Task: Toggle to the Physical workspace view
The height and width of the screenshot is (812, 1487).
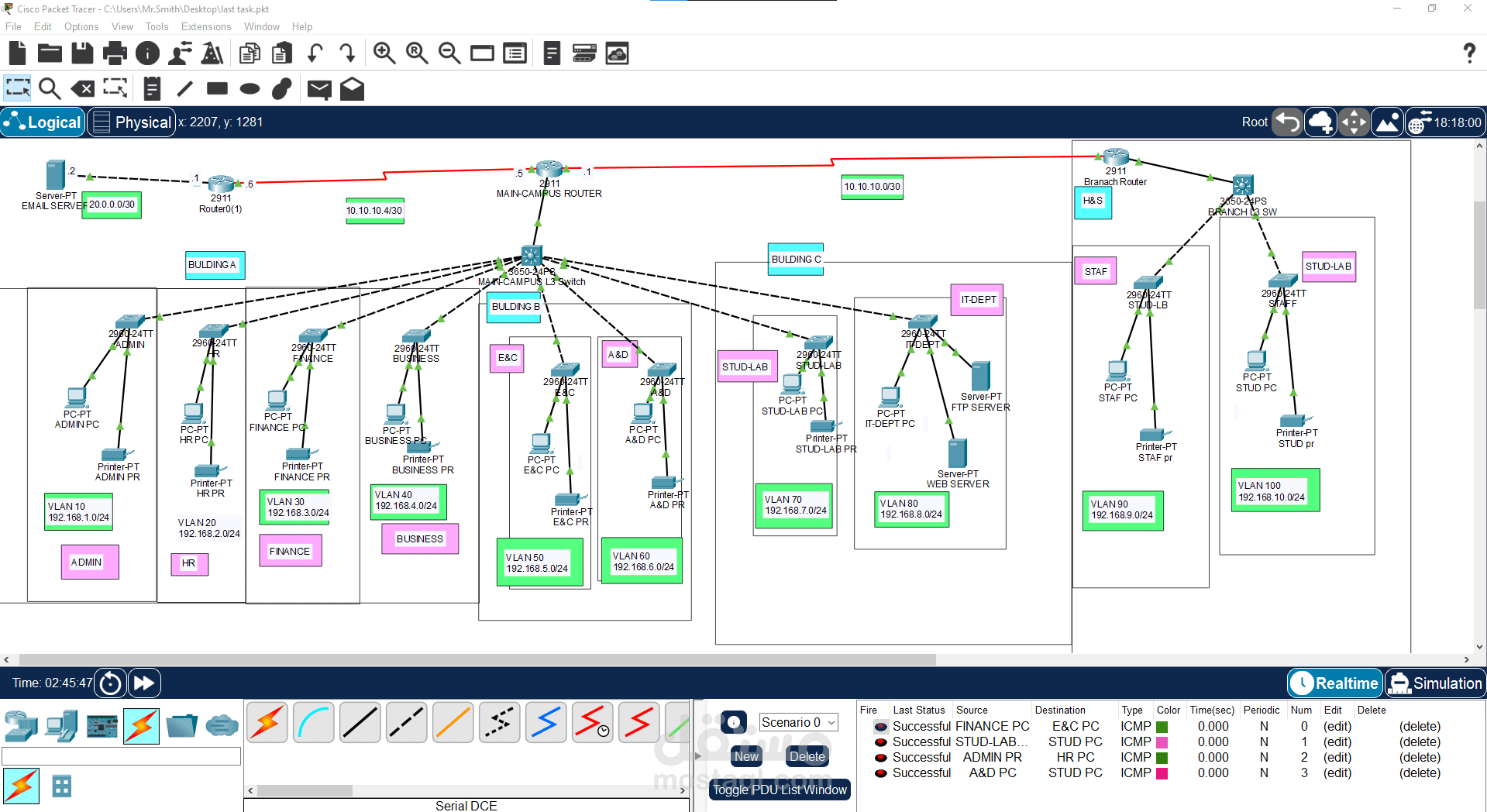Action: tap(131, 122)
